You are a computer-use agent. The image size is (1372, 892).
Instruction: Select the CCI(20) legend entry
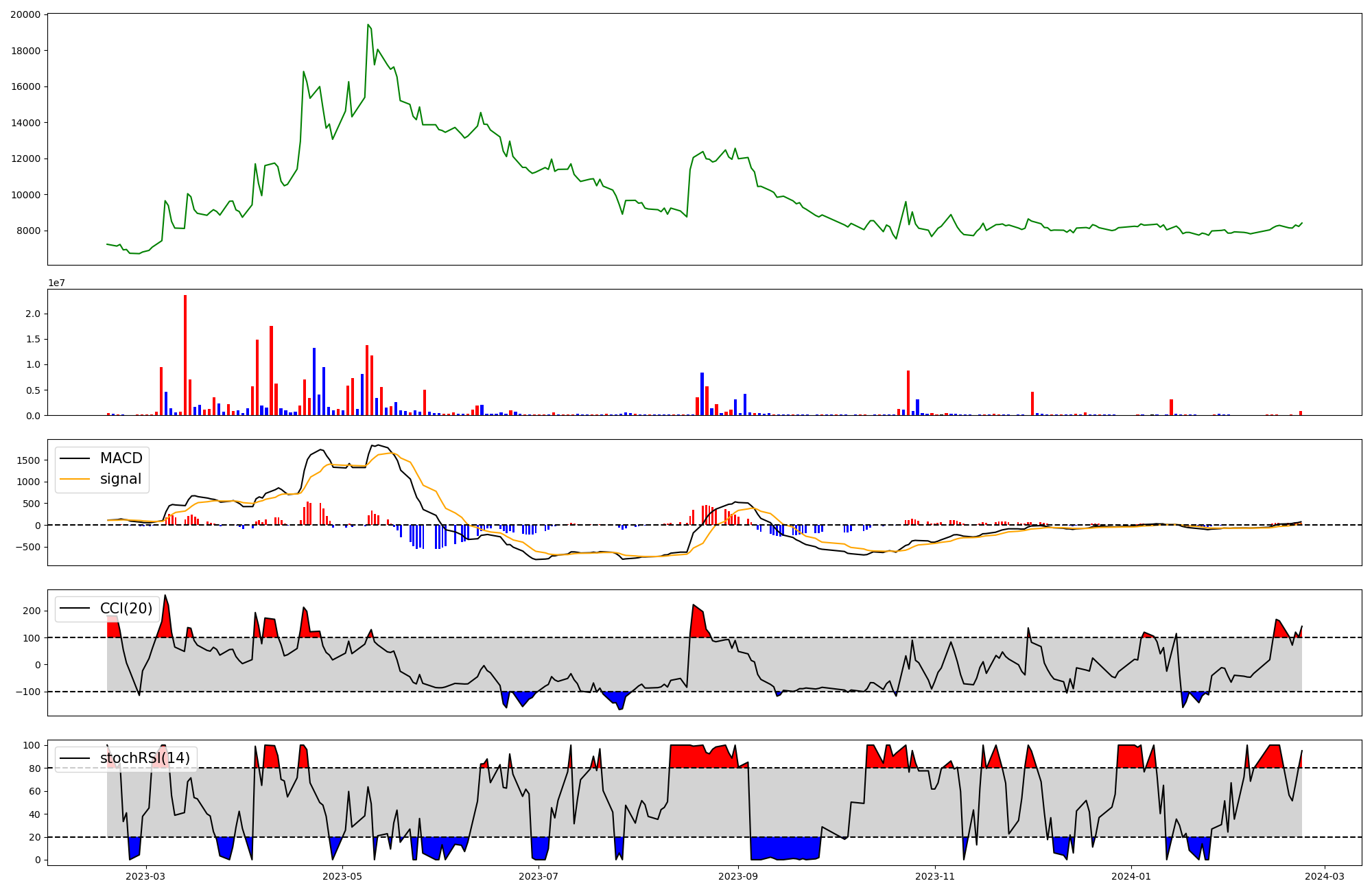(126, 609)
